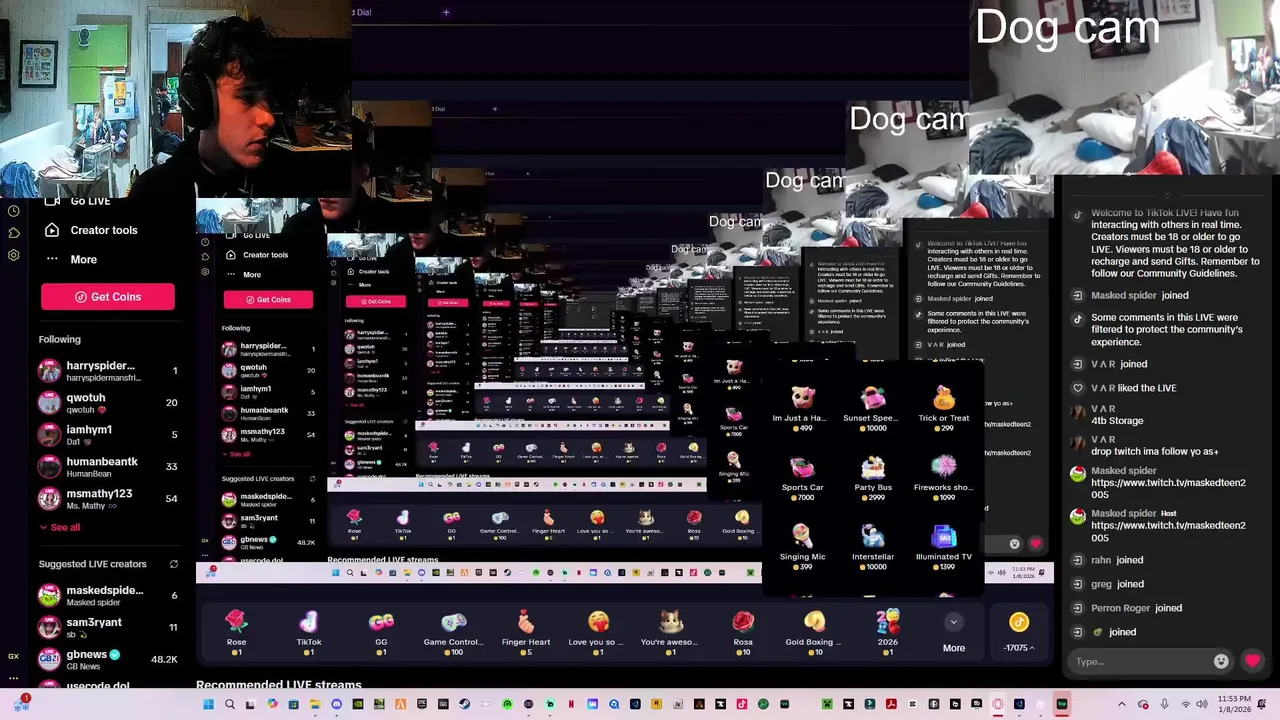Click the streamer webcam preview

pyautogui.click(x=175, y=97)
